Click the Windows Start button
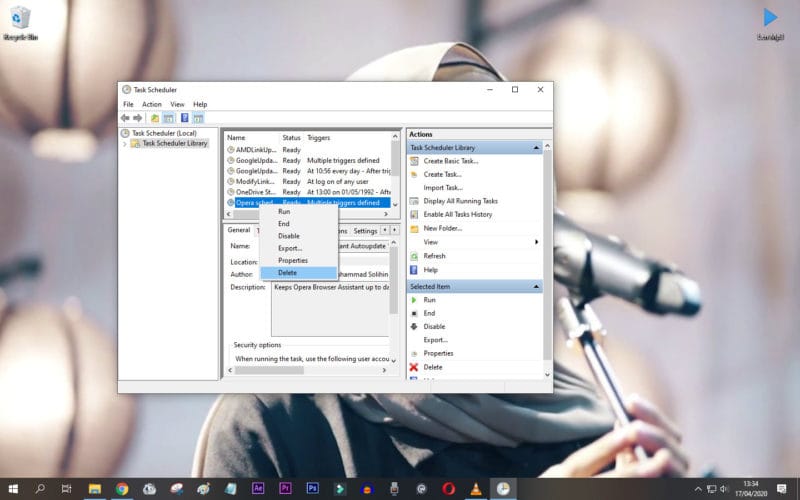Image resolution: width=800 pixels, height=500 pixels. [x=13, y=489]
